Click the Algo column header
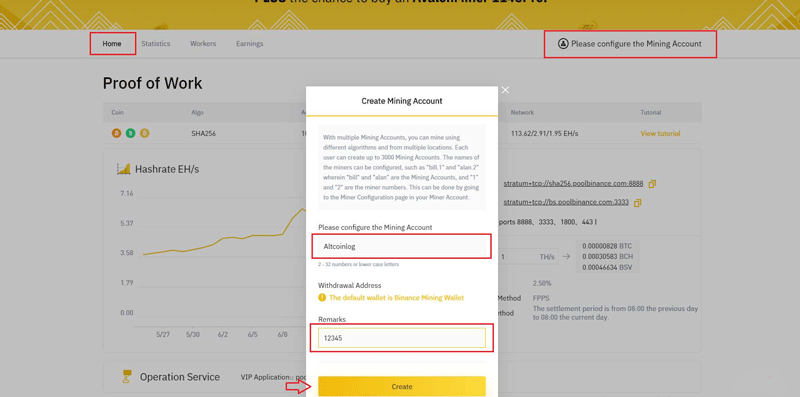 point(197,112)
